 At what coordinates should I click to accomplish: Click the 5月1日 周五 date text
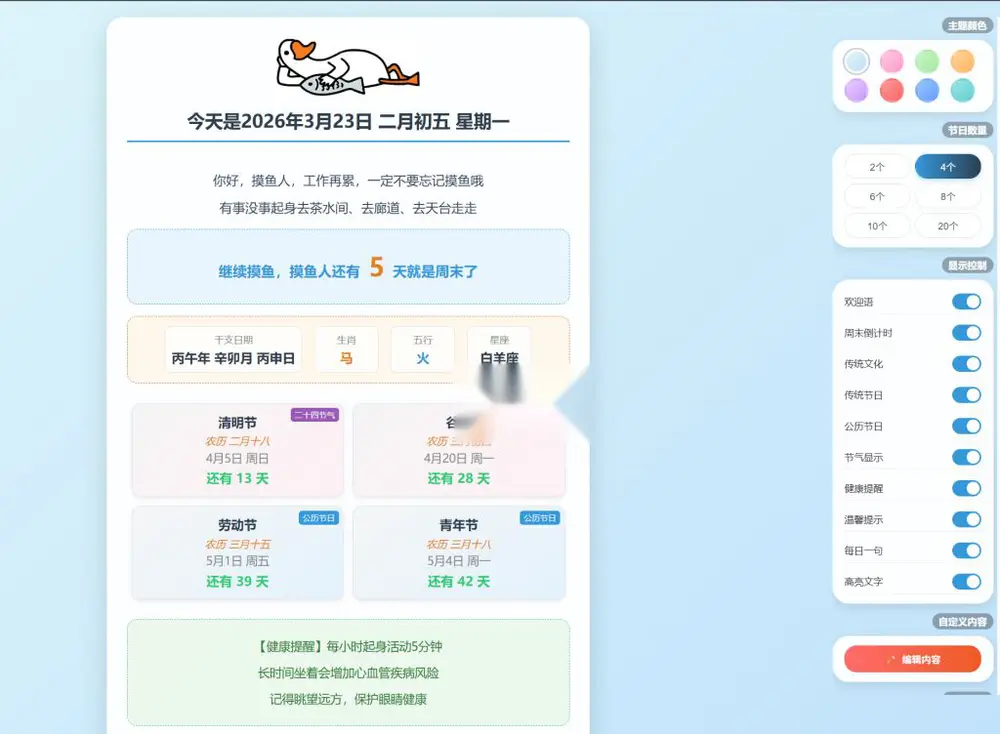coord(237,561)
